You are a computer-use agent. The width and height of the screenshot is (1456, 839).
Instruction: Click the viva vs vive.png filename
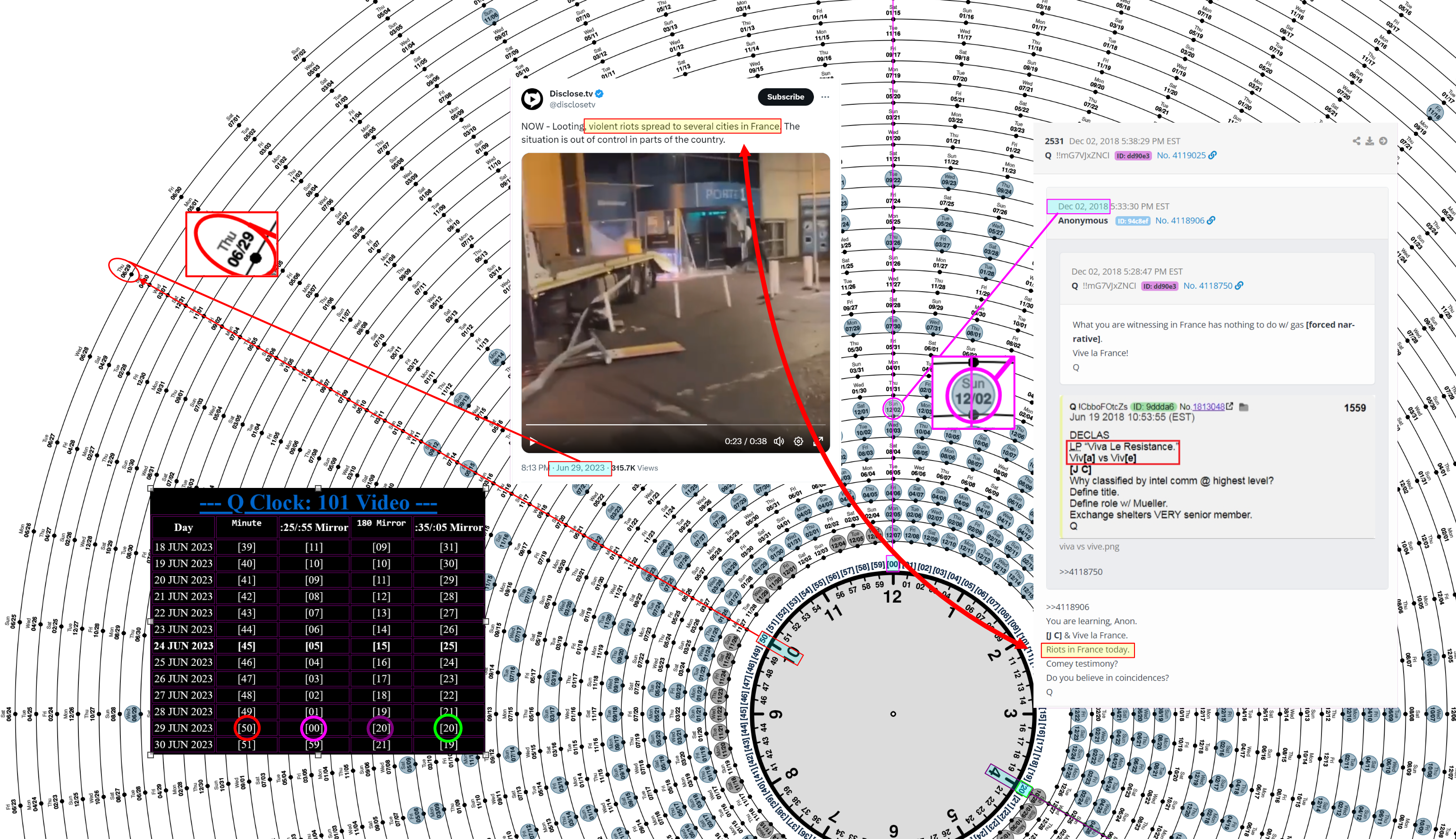pos(1089,546)
